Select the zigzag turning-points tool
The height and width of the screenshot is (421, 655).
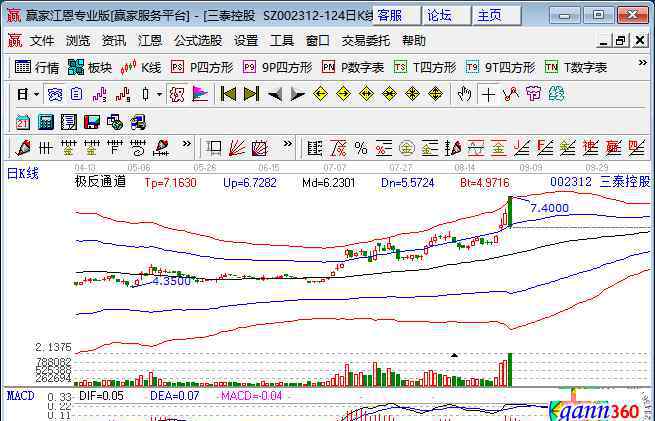coord(511,94)
